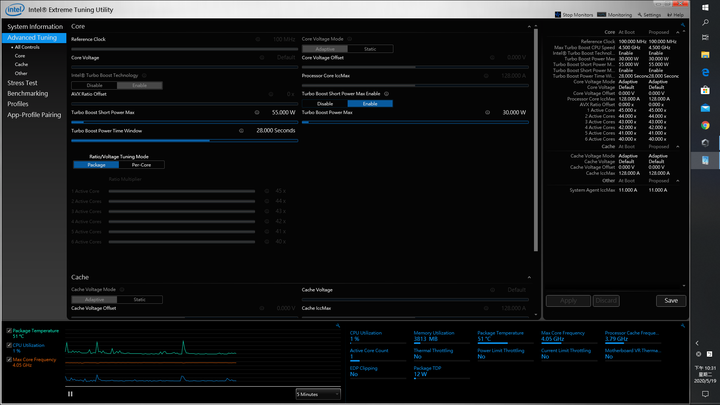Pause the monitoring graph
This screenshot has width=720, height=405.
(x=70, y=394)
